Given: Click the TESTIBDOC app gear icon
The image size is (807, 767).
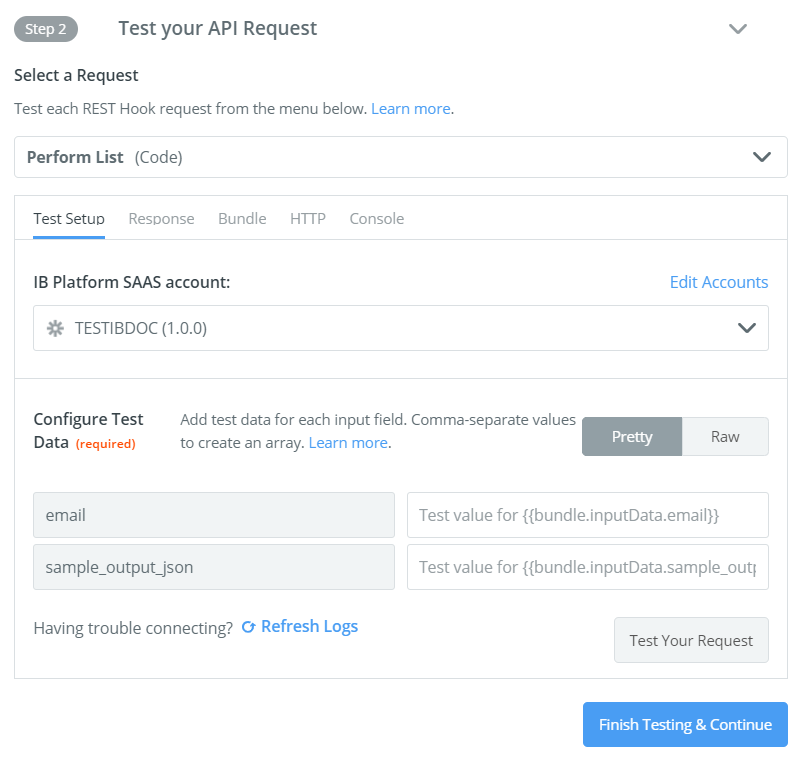Looking at the screenshot, I should coord(56,328).
